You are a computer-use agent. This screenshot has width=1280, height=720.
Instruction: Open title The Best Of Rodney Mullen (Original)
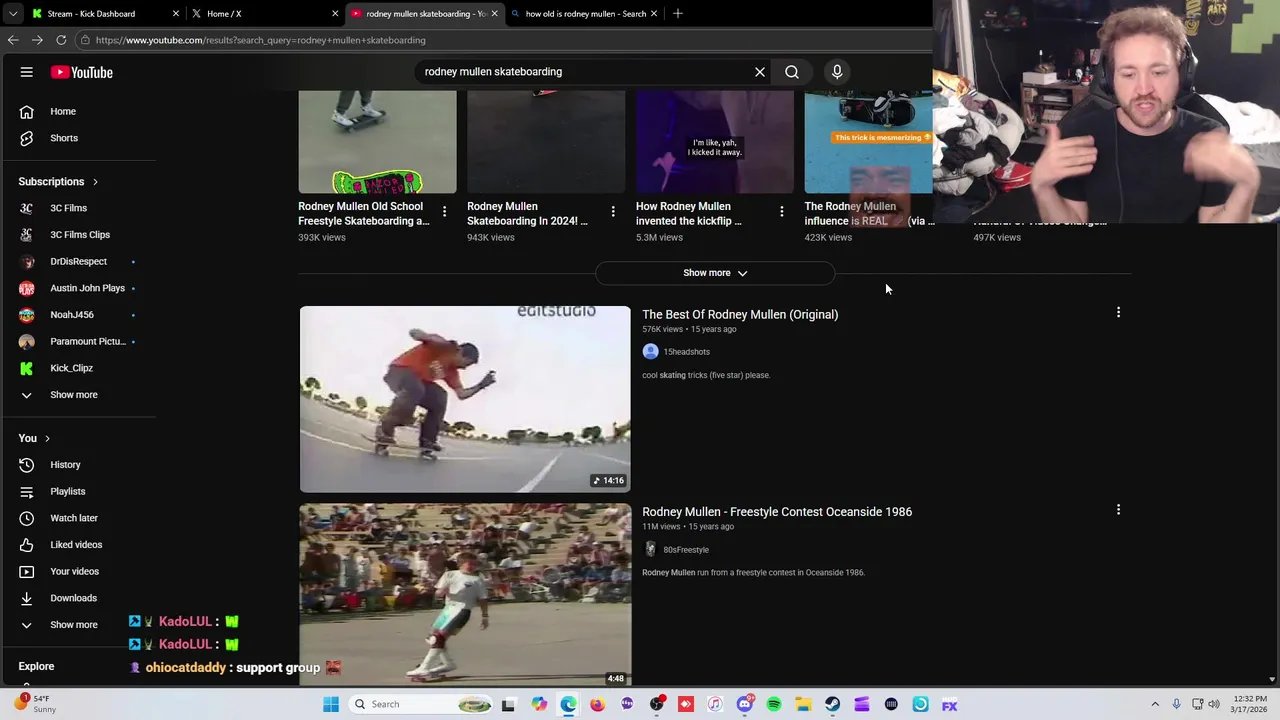(740, 315)
